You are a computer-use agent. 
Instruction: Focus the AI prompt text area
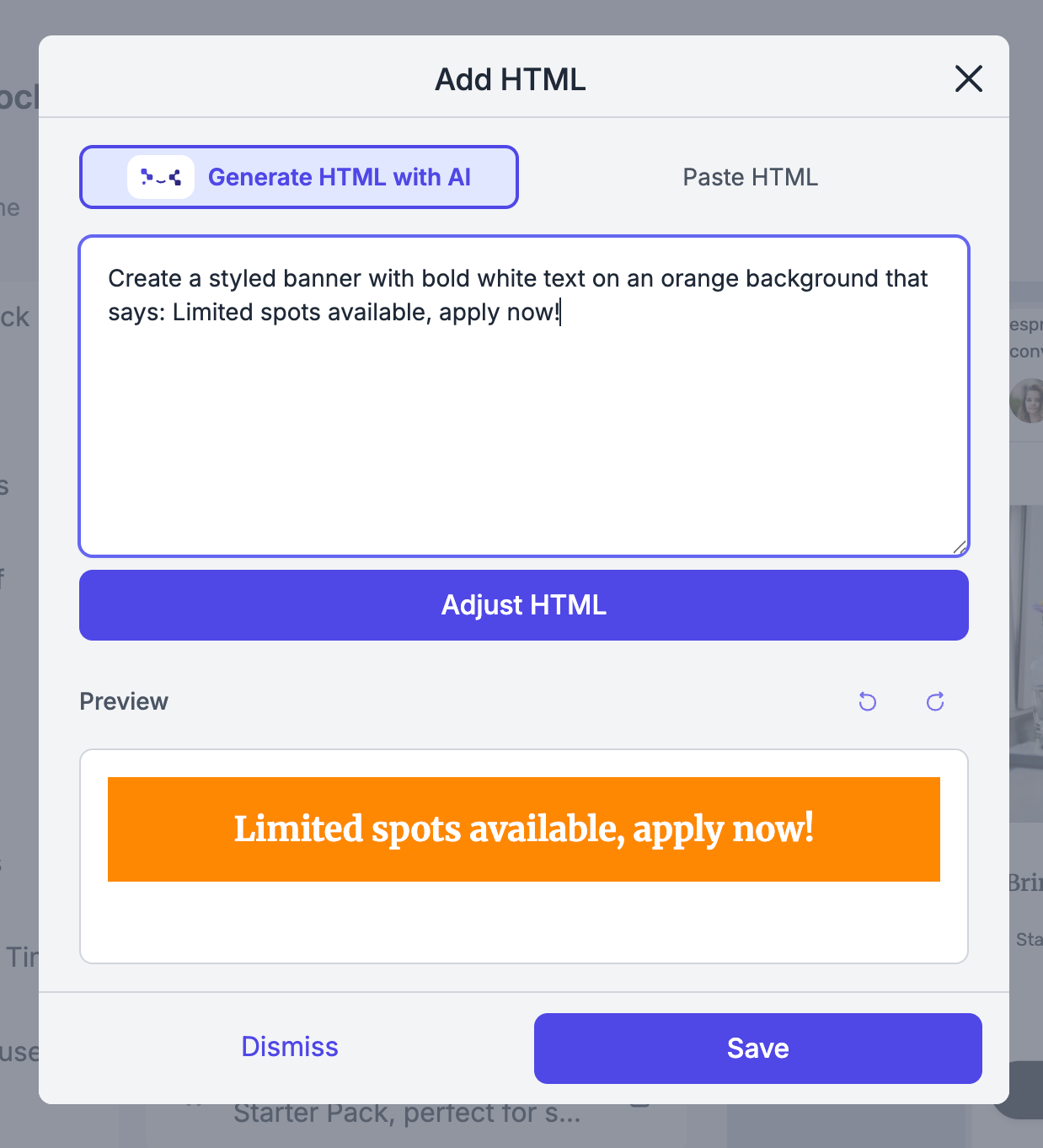click(522, 421)
